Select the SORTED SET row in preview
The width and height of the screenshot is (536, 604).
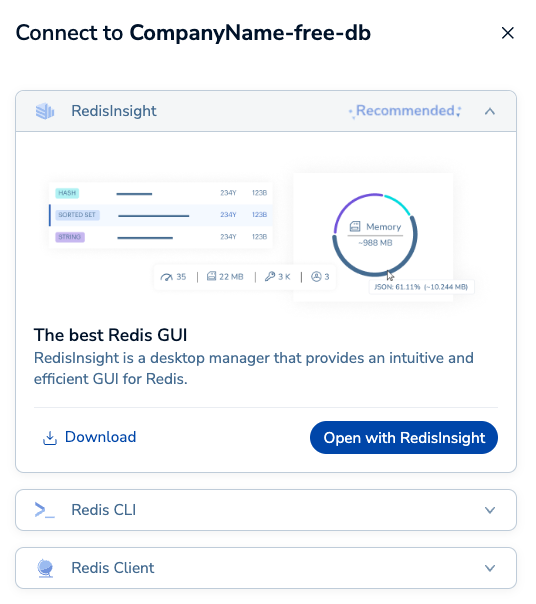(x=161, y=215)
